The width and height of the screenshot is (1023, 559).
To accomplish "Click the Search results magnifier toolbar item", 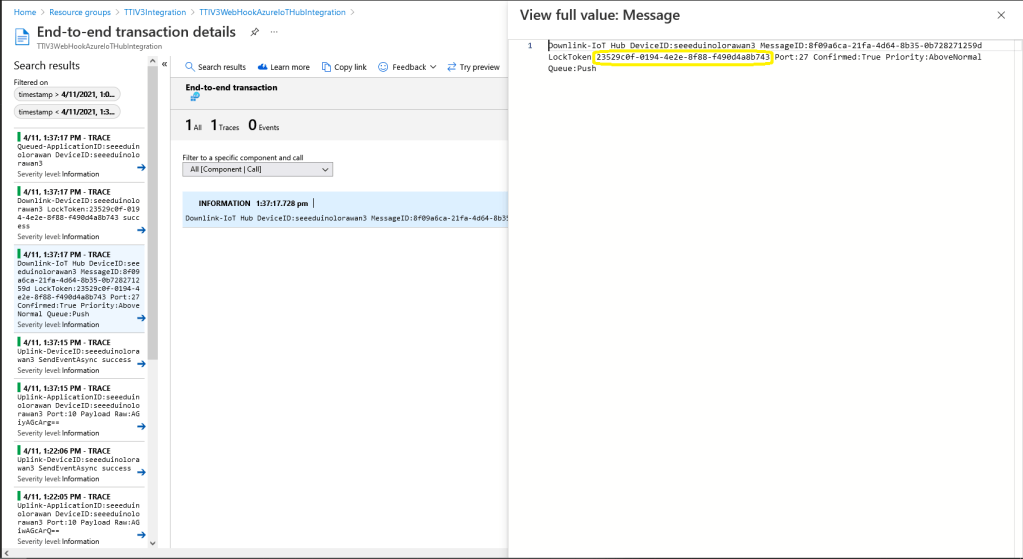I will point(215,67).
